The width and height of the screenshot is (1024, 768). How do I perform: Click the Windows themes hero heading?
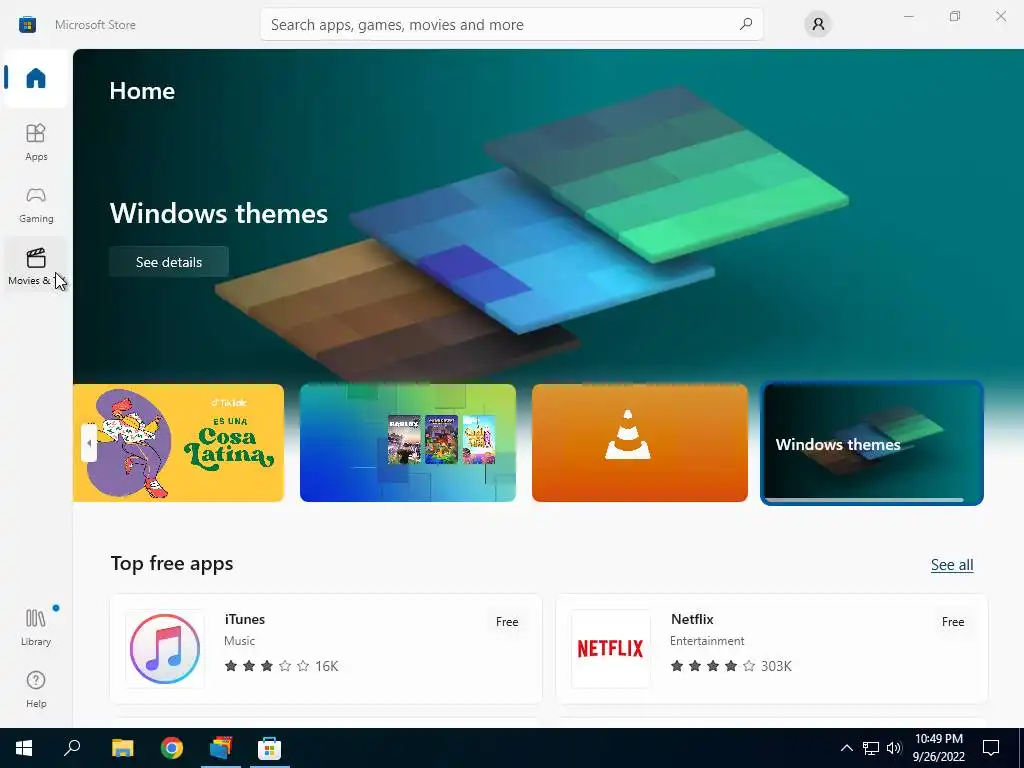219,214
